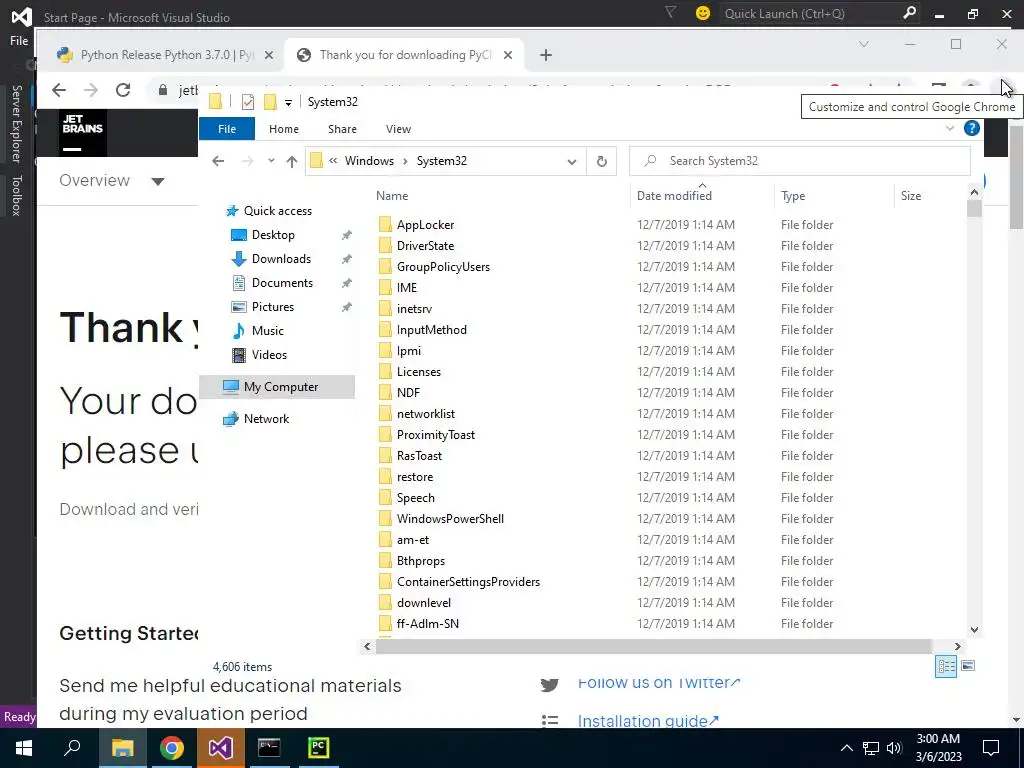Open Toolbox side tab in Visual Studio
The width and height of the screenshot is (1024, 768).
coord(17,195)
